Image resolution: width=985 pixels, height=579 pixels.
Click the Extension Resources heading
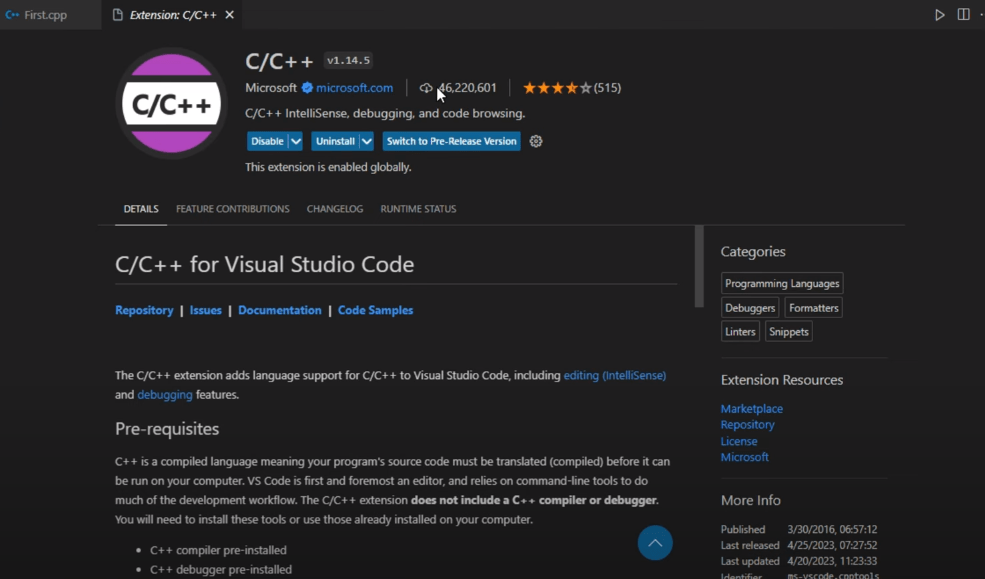781,380
